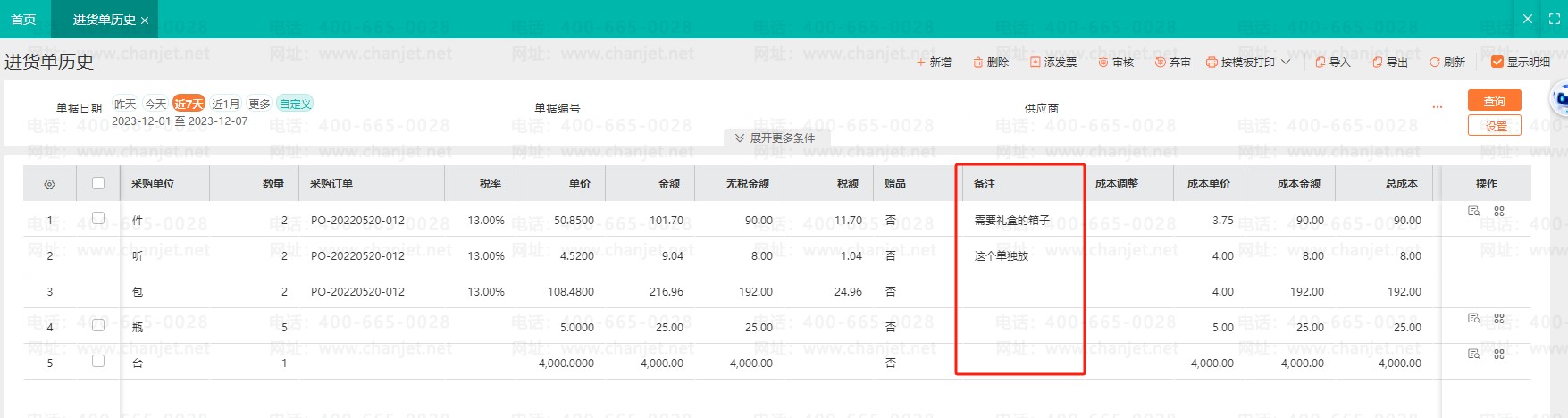Refresh the list with 刷新 icon
The height and width of the screenshot is (418, 1568).
[x=1434, y=63]
